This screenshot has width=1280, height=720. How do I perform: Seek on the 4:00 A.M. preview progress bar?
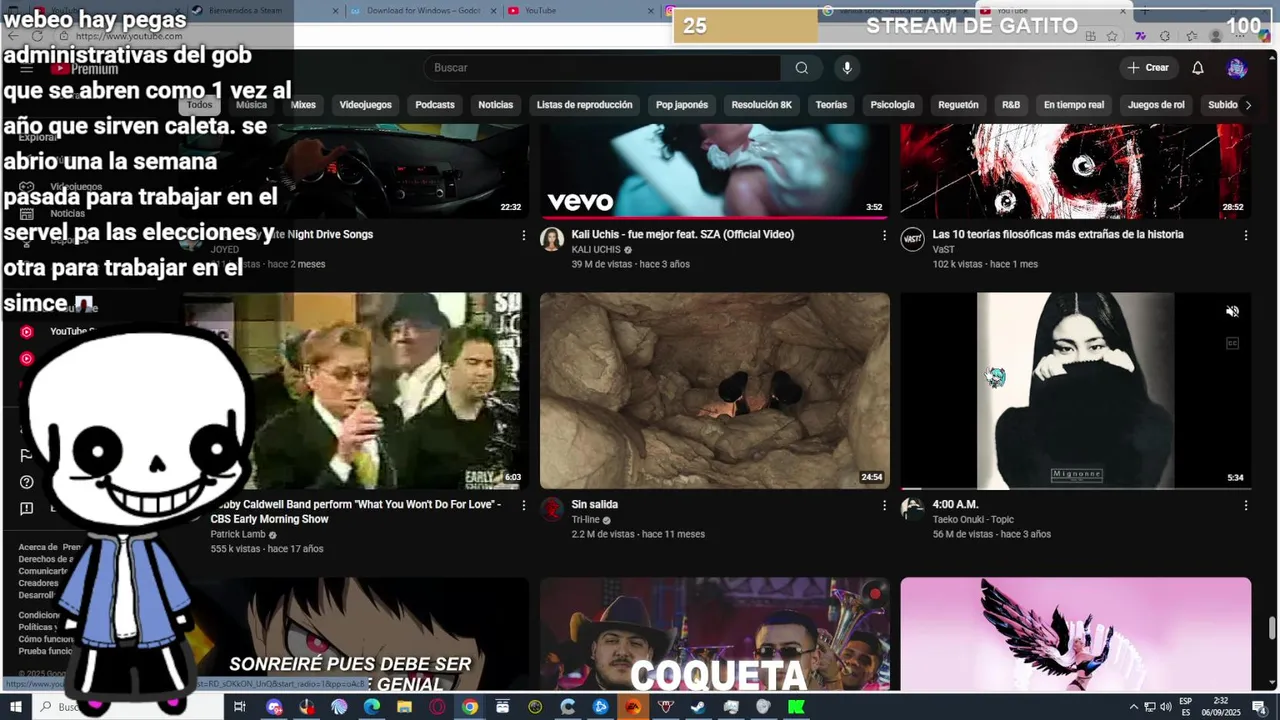(1075, 488)
